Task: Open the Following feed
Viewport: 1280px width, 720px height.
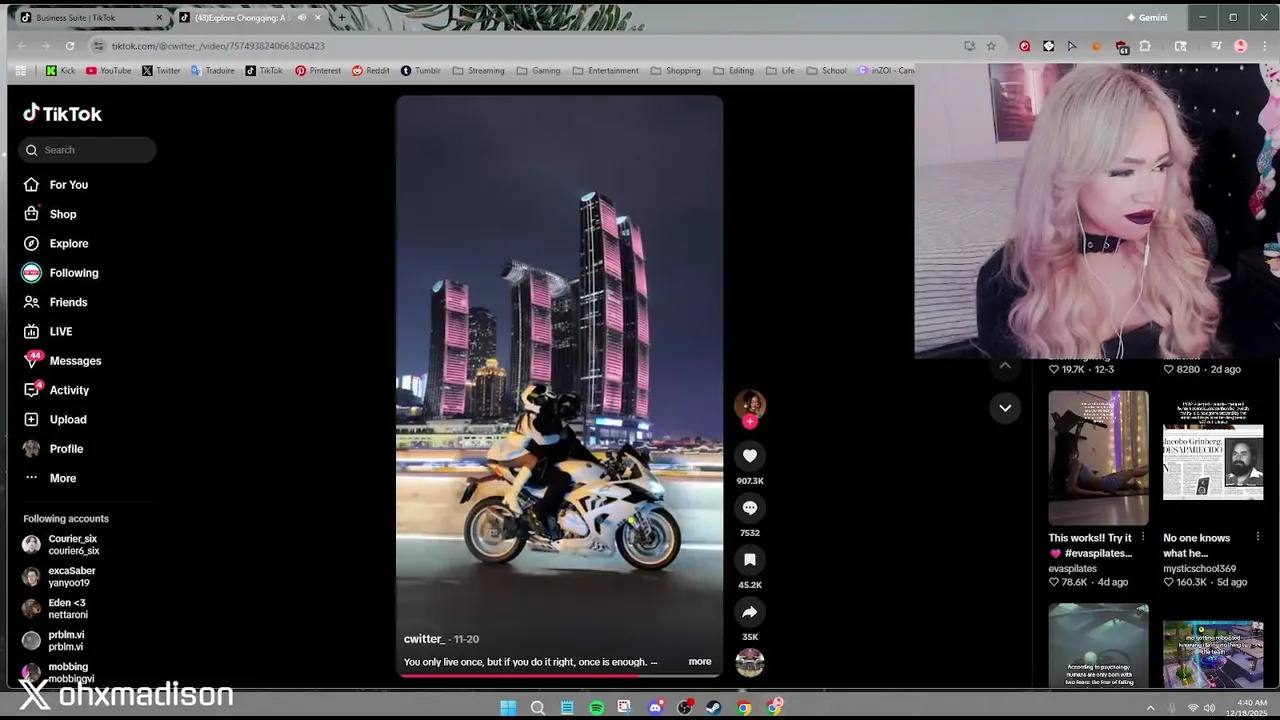Action: point(61,273)
